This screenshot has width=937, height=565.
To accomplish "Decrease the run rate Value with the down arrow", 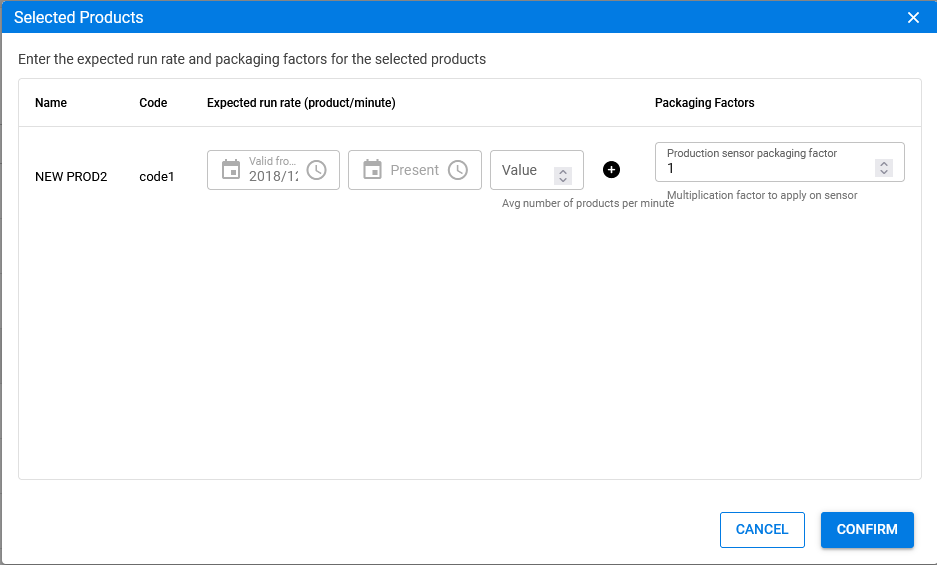I will (x=563, y=179).
